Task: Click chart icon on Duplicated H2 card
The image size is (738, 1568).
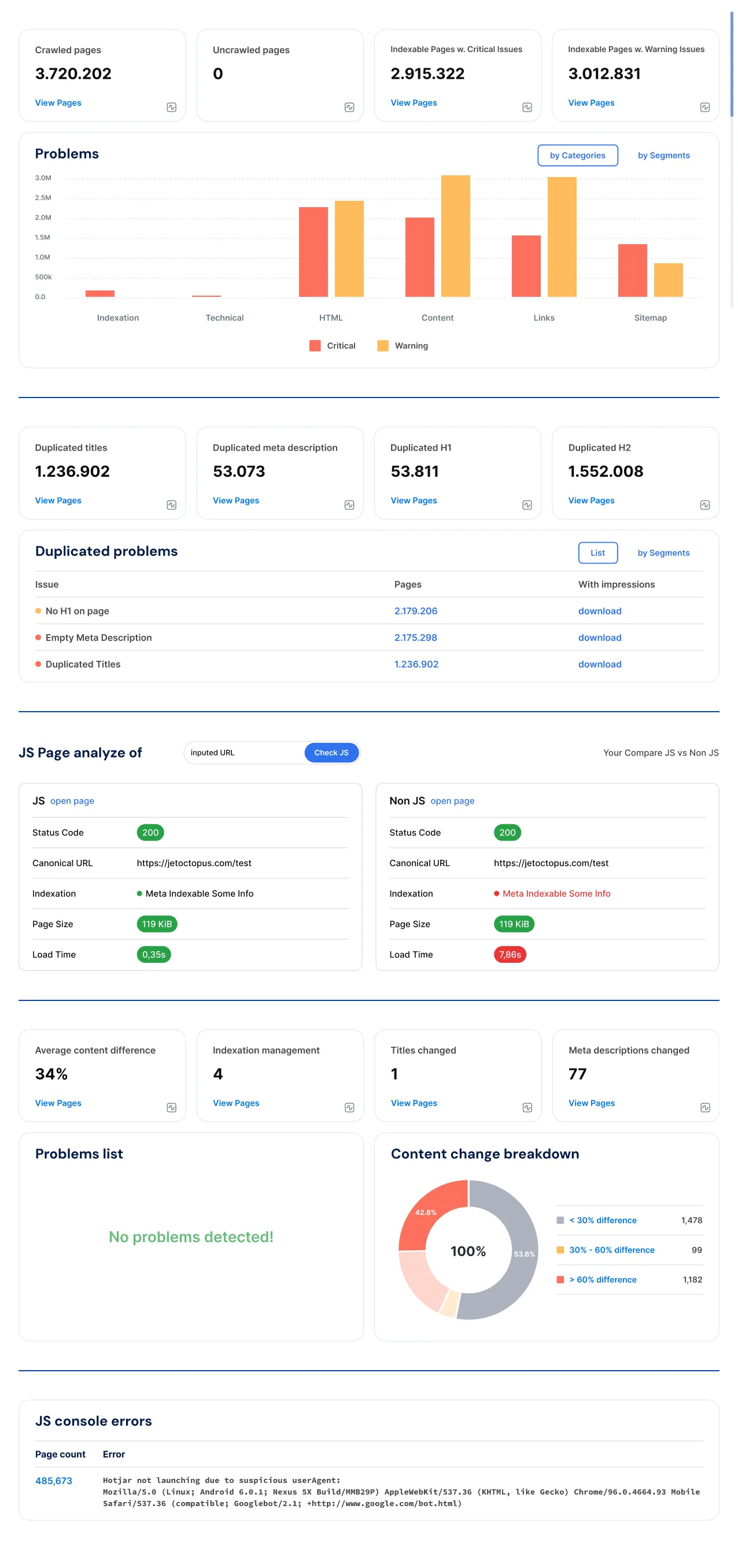Action: pos(704,505)
